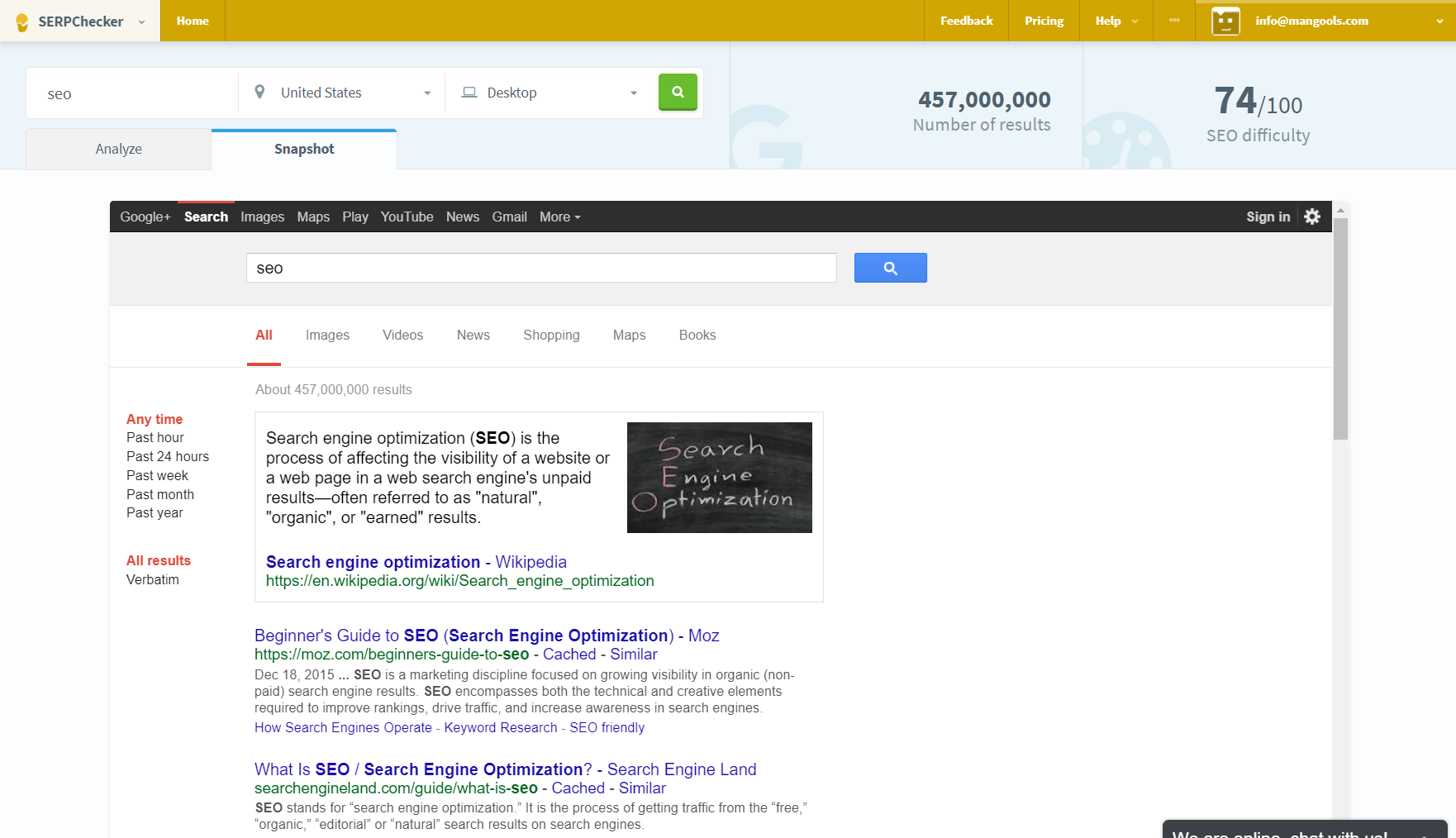This screenshot has height=838, width=1456.
Task: Select the Videos results tab
Action: point(402,335)
